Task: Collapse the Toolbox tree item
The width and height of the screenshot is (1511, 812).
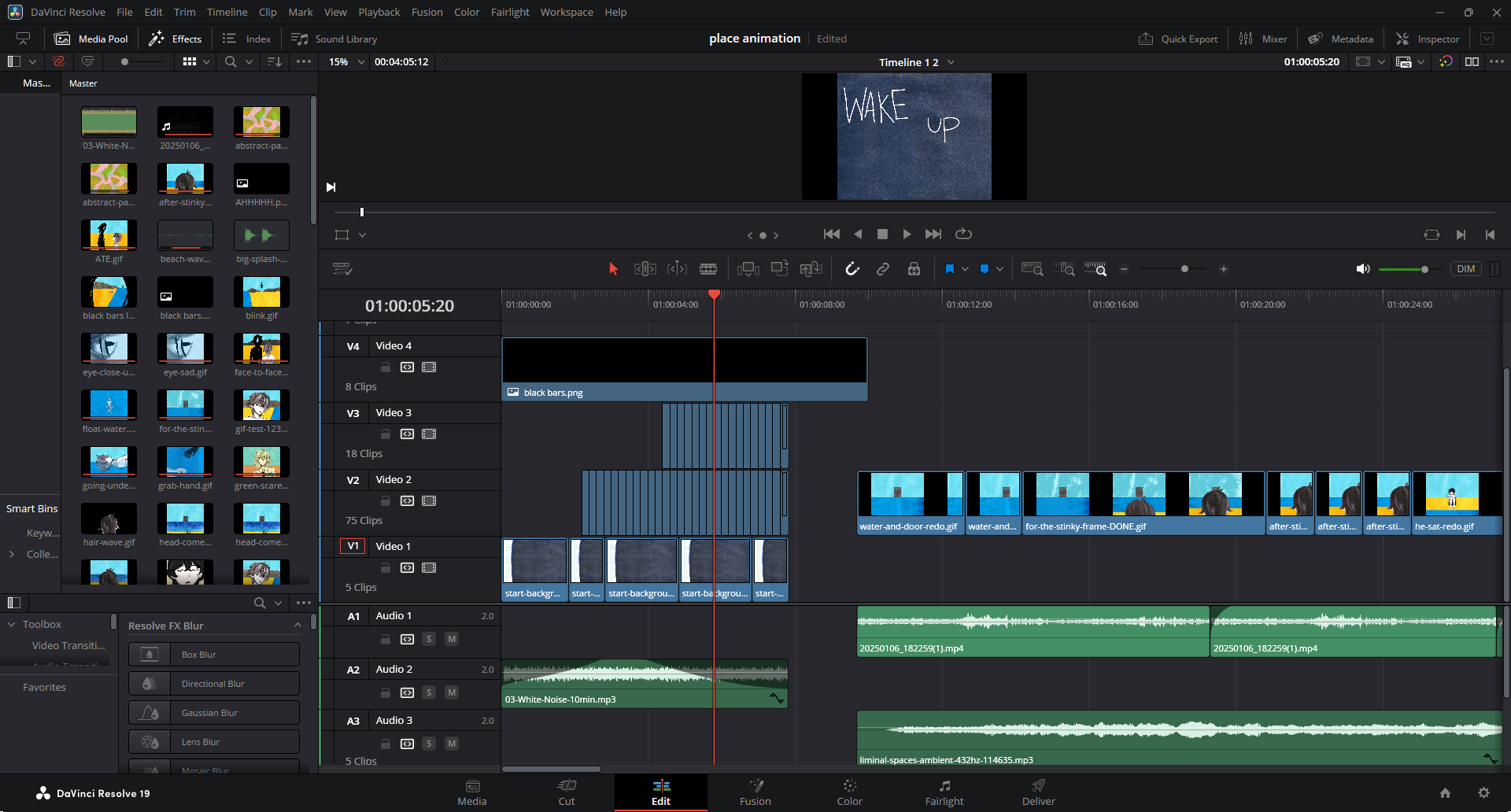Action: 11,624
